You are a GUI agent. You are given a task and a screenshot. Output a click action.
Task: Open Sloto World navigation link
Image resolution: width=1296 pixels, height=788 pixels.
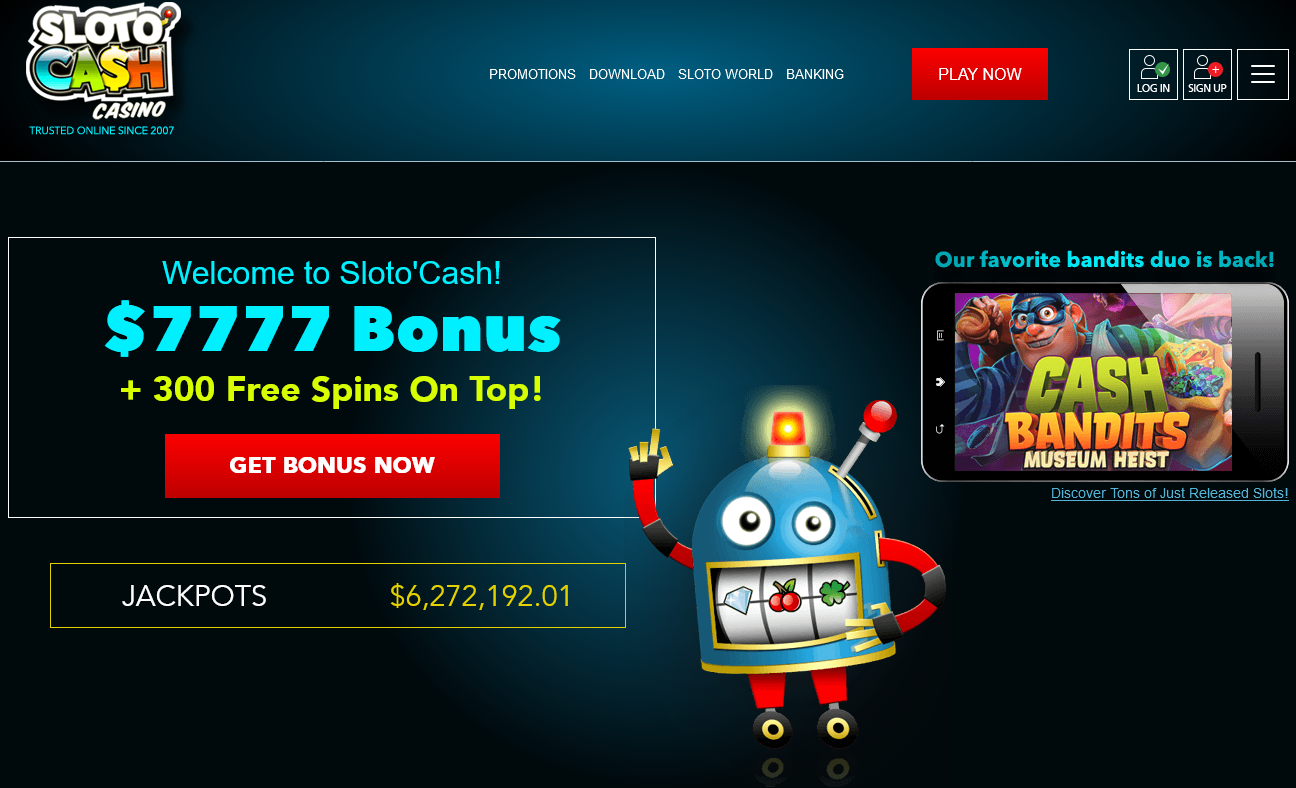pos(725,74)
